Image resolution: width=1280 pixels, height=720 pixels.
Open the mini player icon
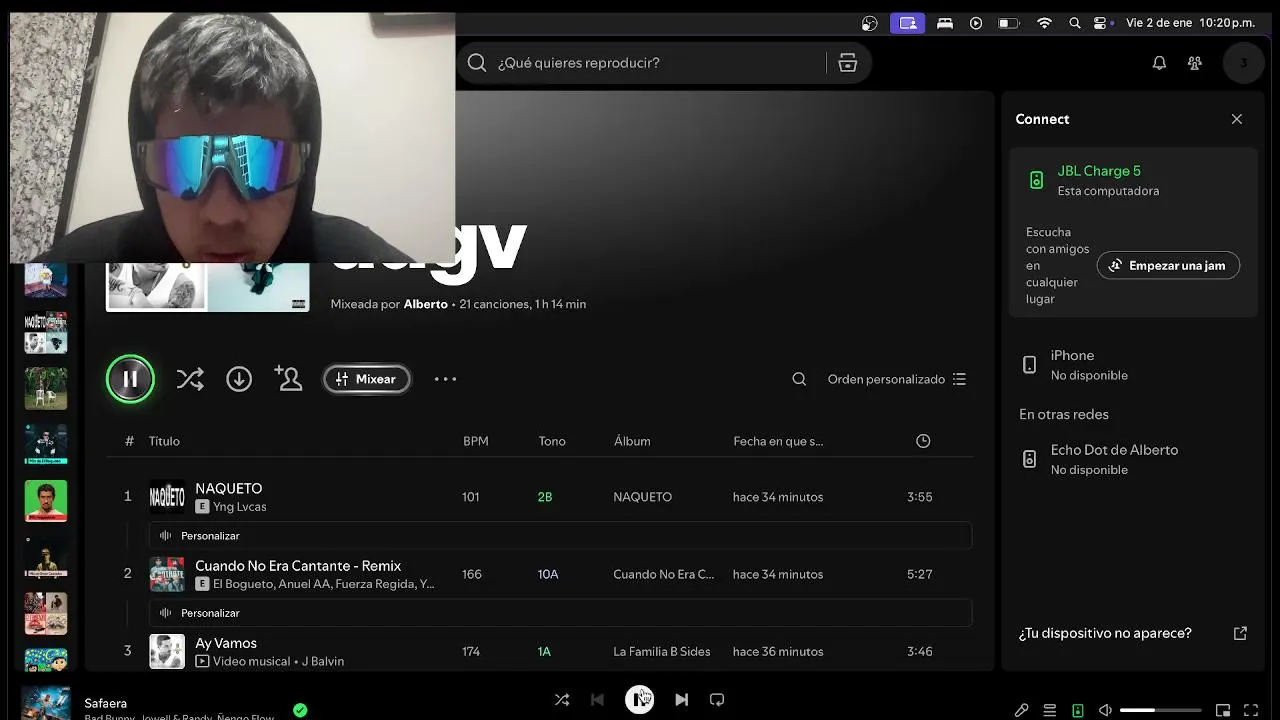point(1222,710)
